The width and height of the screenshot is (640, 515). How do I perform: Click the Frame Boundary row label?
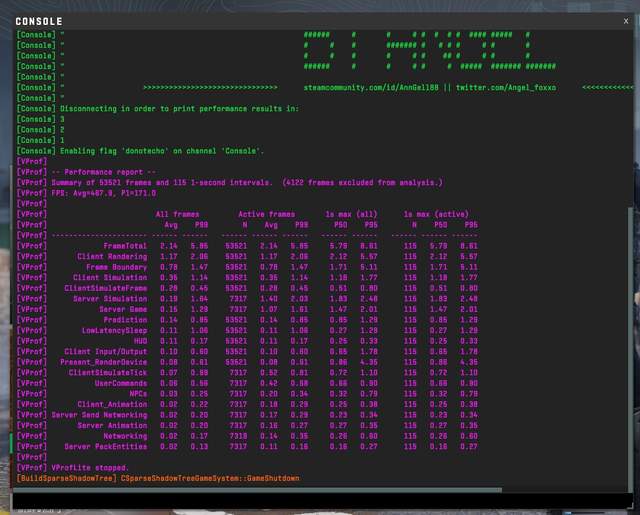pos(116,267)
